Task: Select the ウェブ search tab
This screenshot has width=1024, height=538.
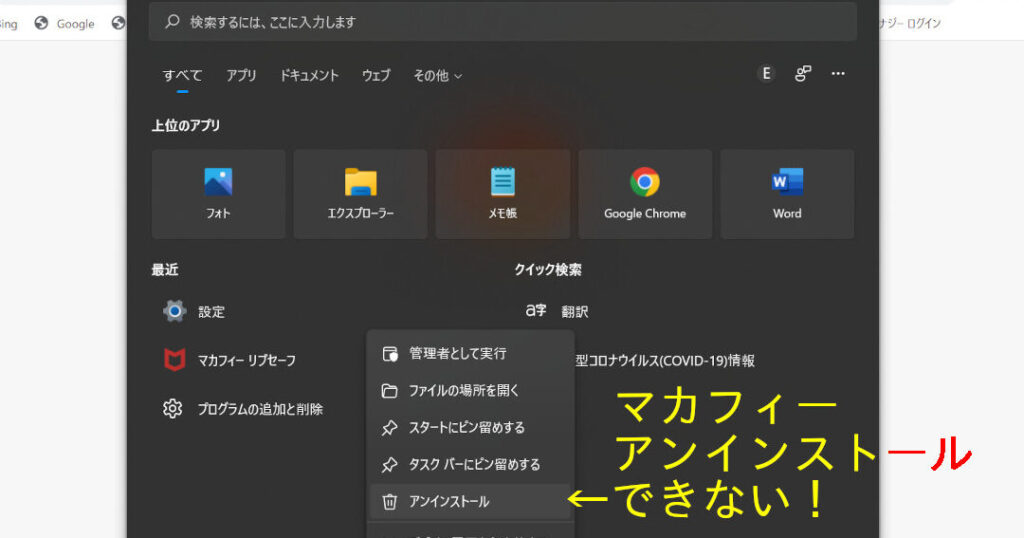Action: pos(376,76)
